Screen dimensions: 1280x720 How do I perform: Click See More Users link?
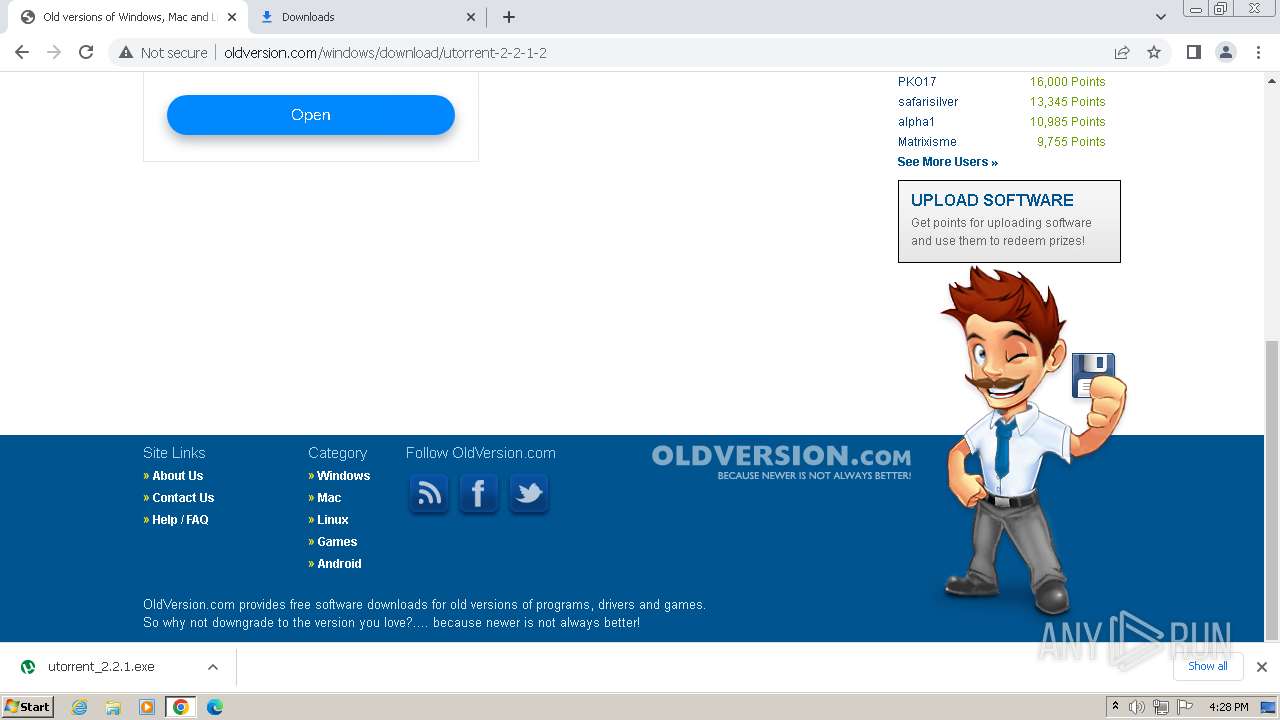[947, 162]
